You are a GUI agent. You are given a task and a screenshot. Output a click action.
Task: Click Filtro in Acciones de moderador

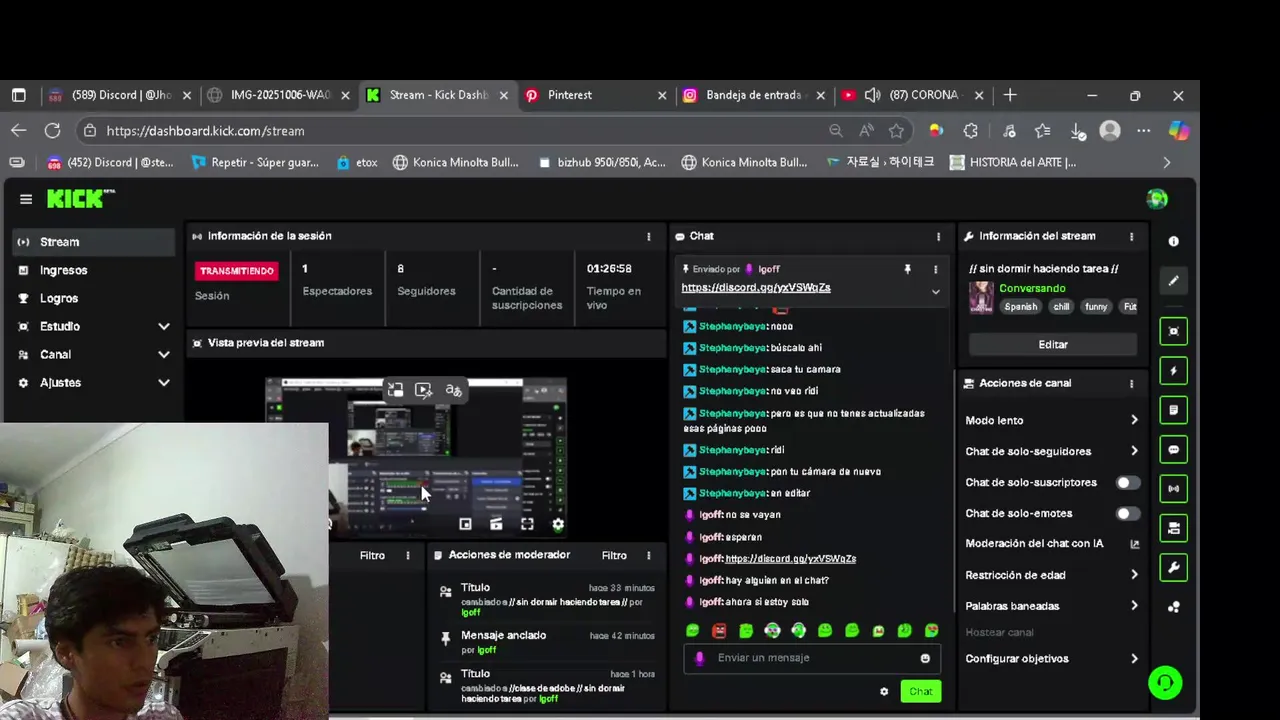[614, 556]
